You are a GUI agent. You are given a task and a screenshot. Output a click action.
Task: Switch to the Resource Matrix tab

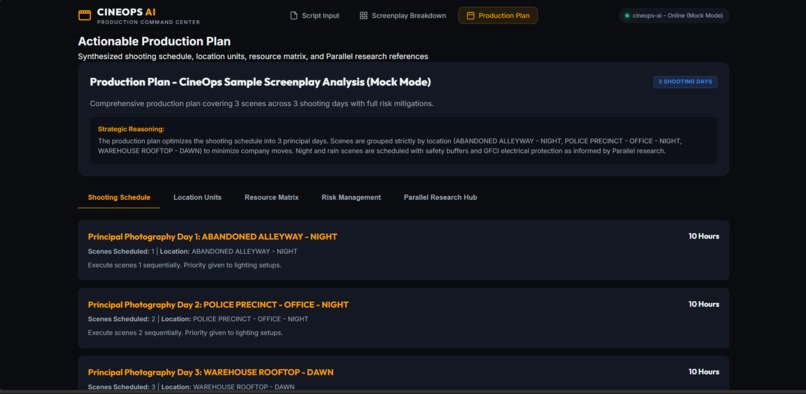(x=271, y=198)
